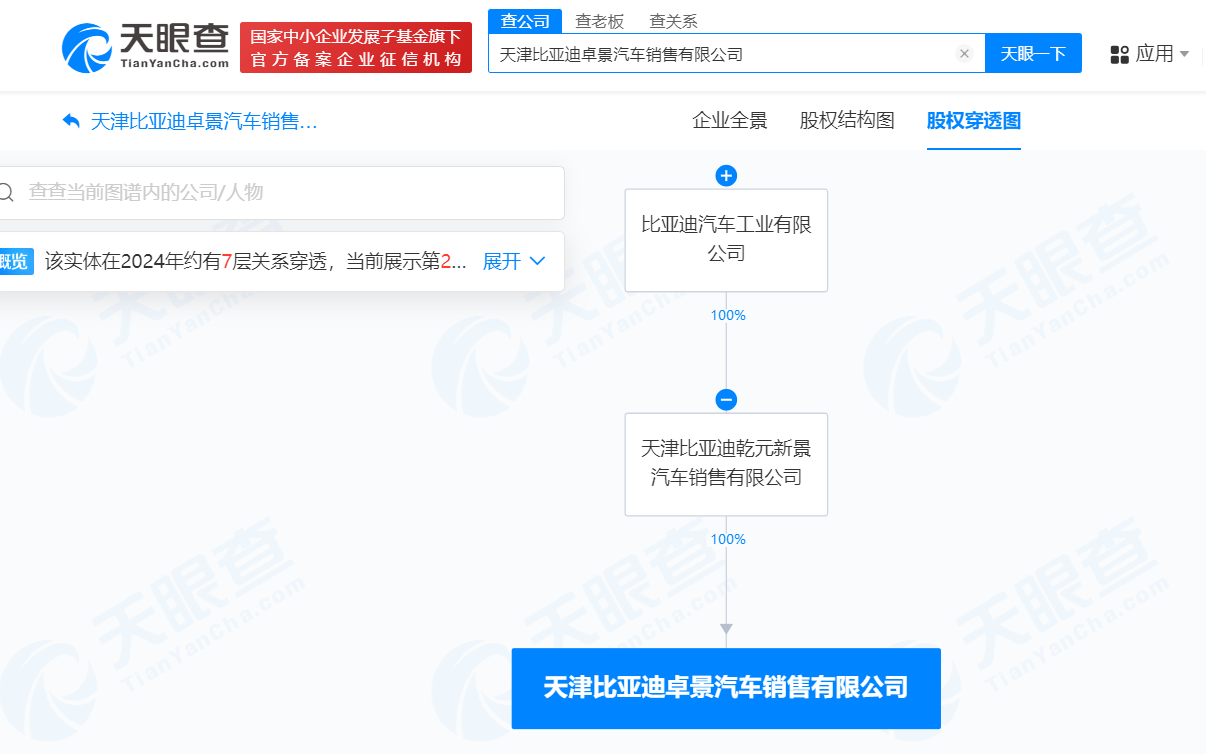
Task: Click the 国家中小企业发展子基金旗下 red banner
Action: (x=355, y=47)
